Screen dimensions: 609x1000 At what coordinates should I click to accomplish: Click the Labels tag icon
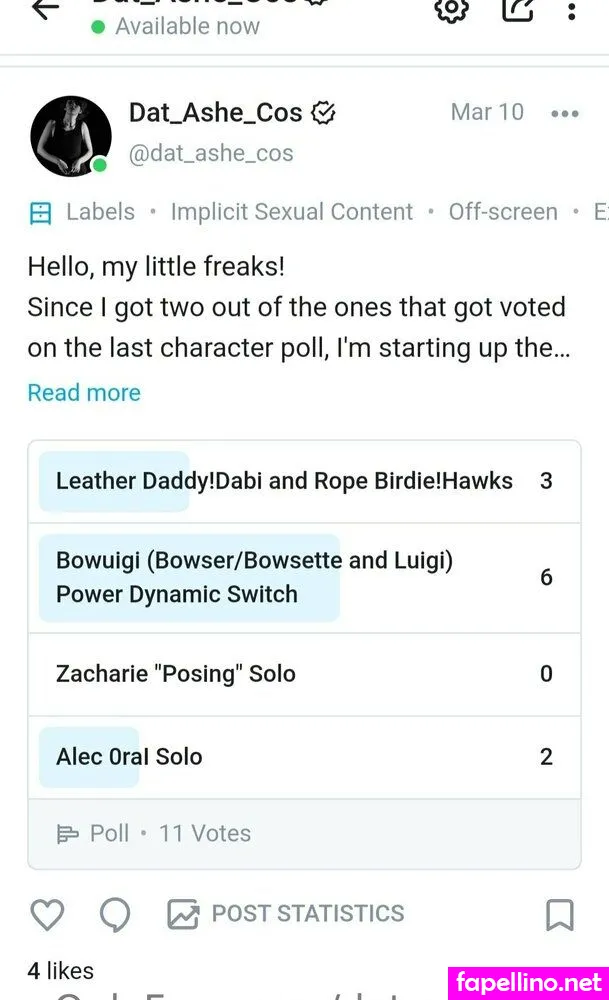40,211
